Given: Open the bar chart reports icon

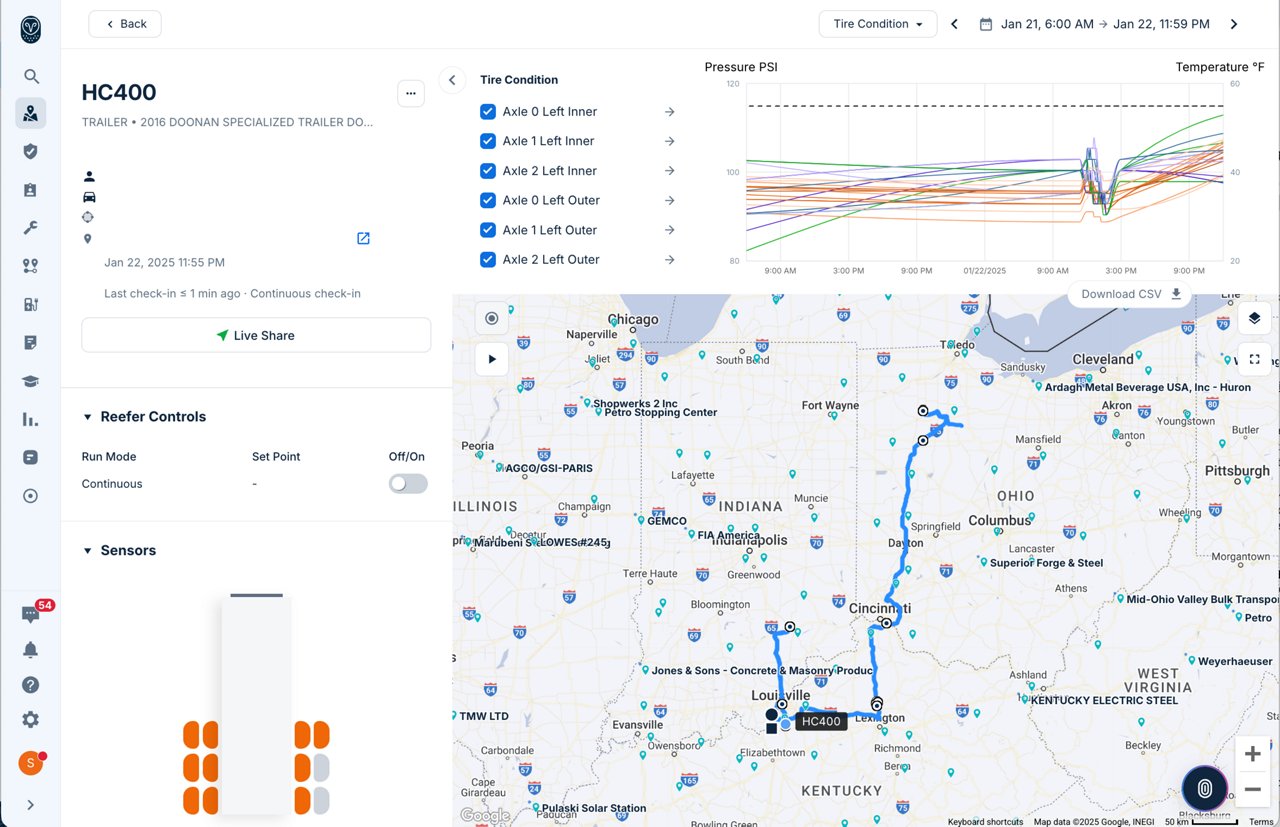Looking at the screenshot, I should click(x=31, y=419).
